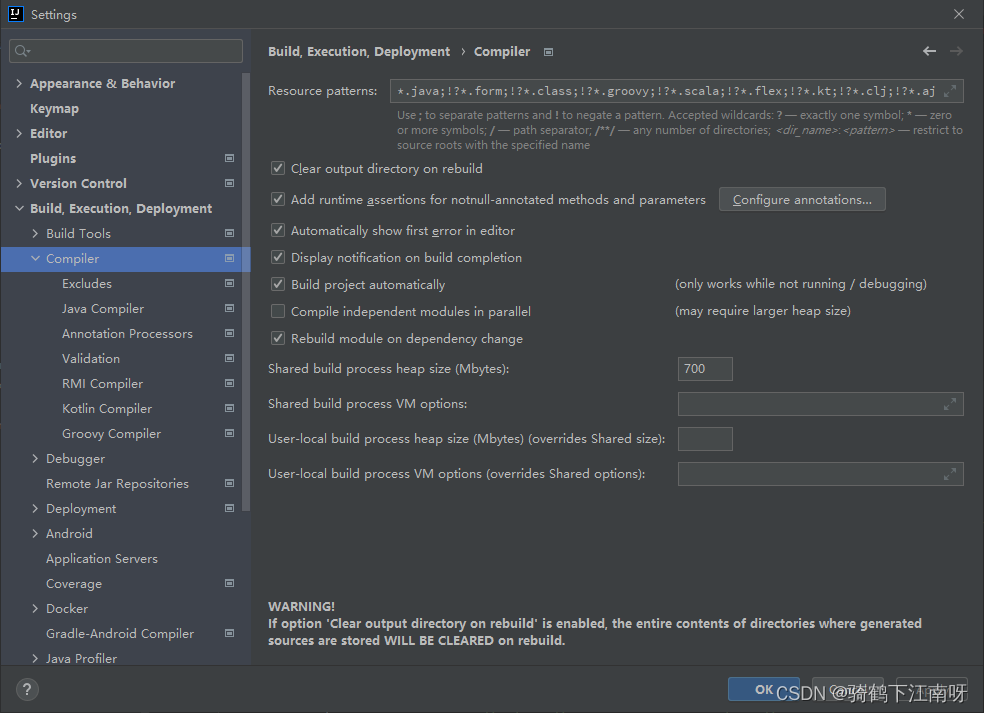This screenshot has height=713, width=984.
Task: Open the Help question mark icon
Action: click(26, 689)
